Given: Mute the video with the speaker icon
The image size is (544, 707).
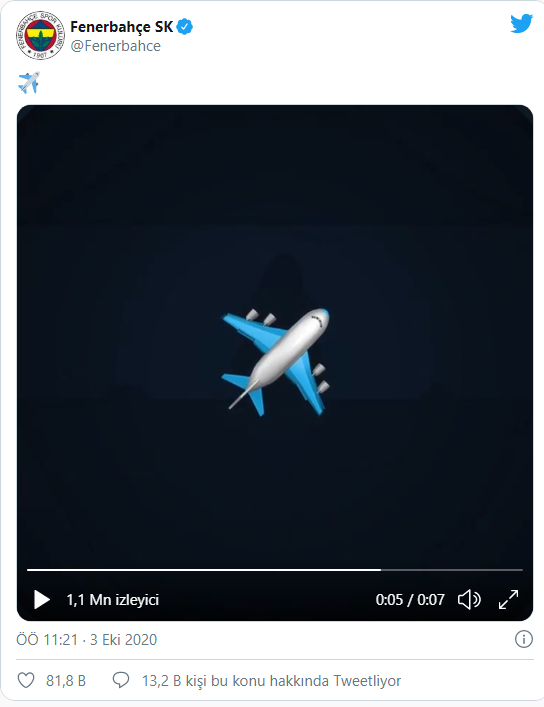Looking at the screenshot, I should click(469, 600).
